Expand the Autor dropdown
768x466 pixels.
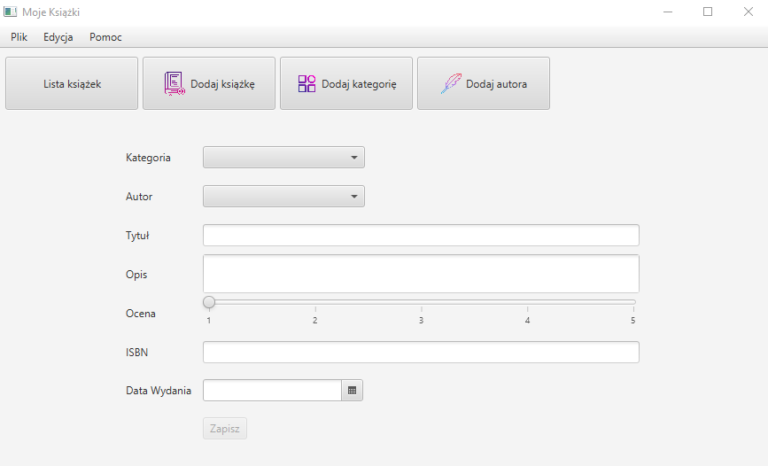[284, 196]
